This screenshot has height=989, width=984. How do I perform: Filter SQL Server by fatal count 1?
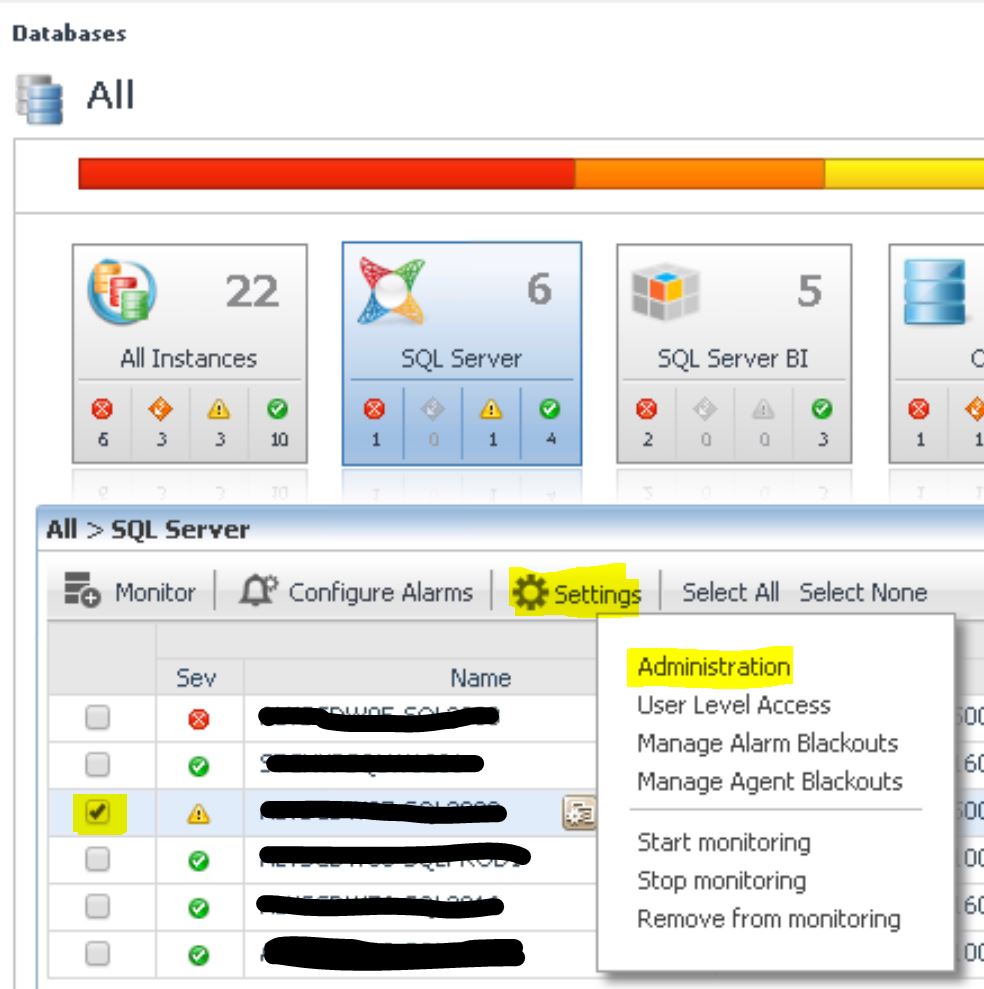[x=375, y=421]
